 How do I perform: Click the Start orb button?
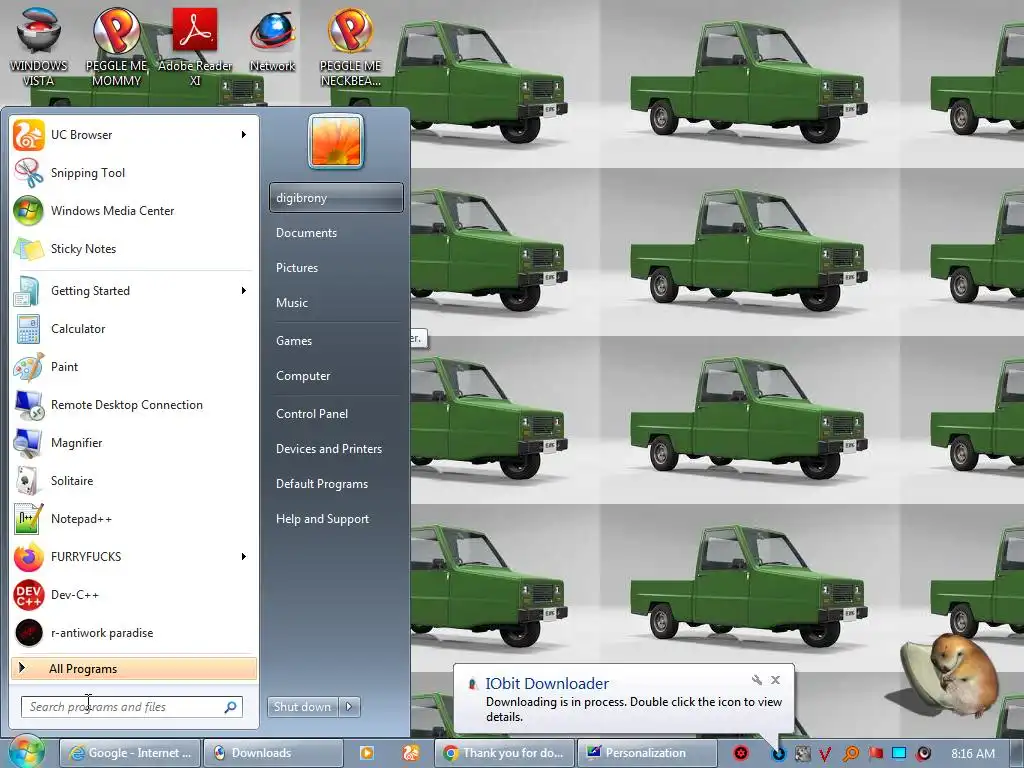pyautogui.click(x=26, y=752)
